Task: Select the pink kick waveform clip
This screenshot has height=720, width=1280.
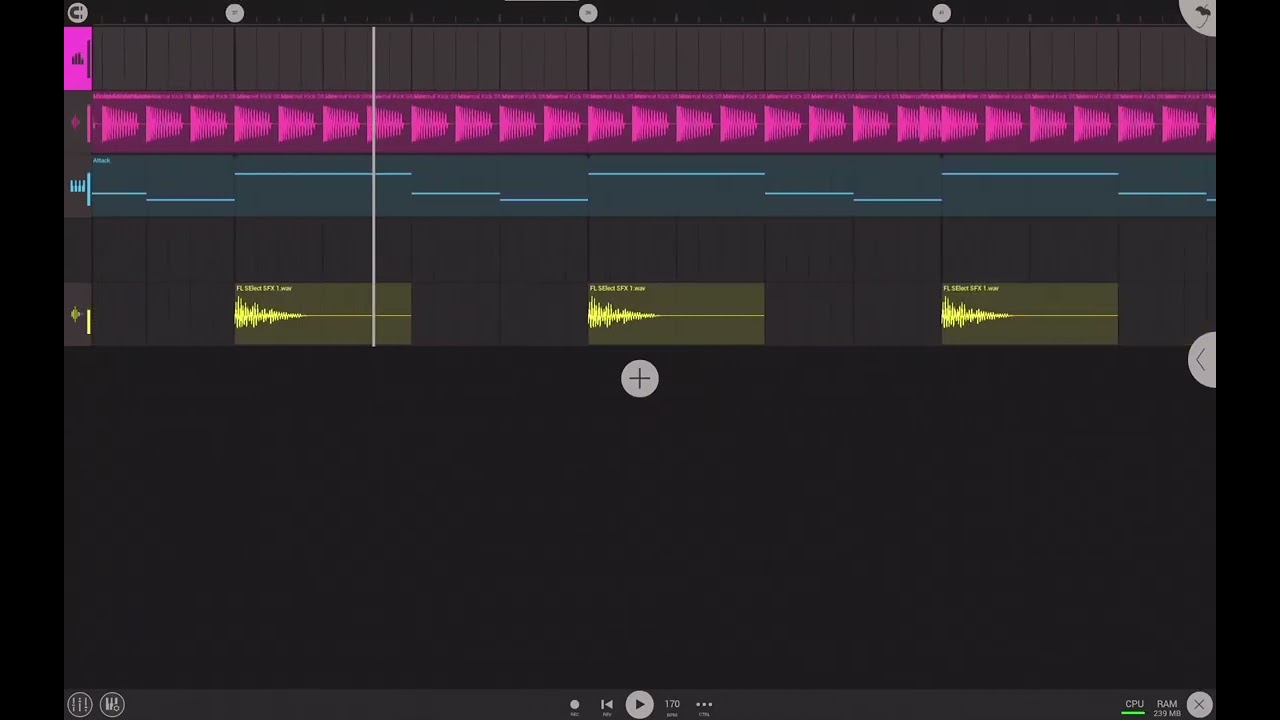Action: 654,123
